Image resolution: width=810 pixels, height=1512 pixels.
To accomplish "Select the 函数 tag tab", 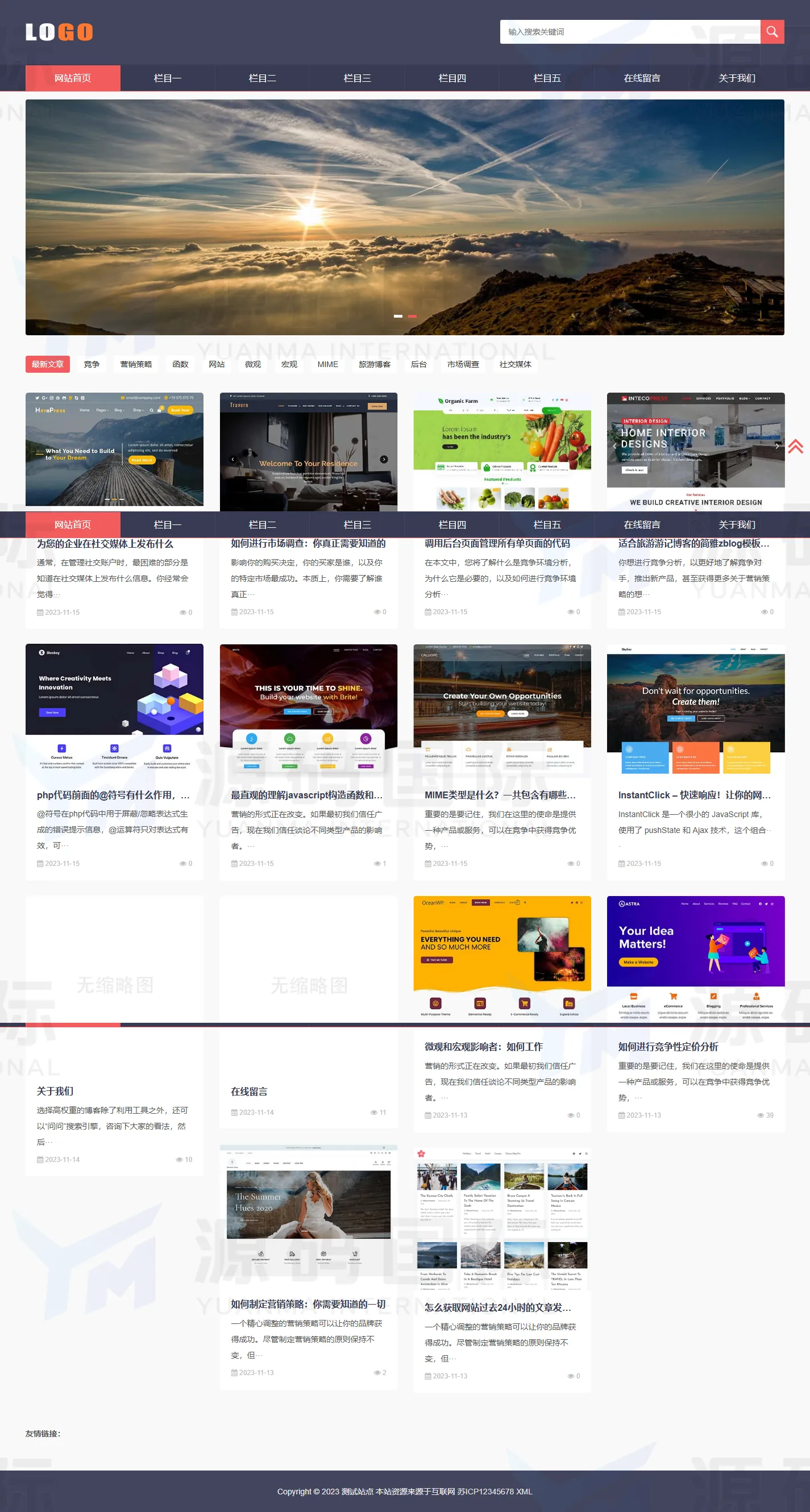I will point(180,364).
